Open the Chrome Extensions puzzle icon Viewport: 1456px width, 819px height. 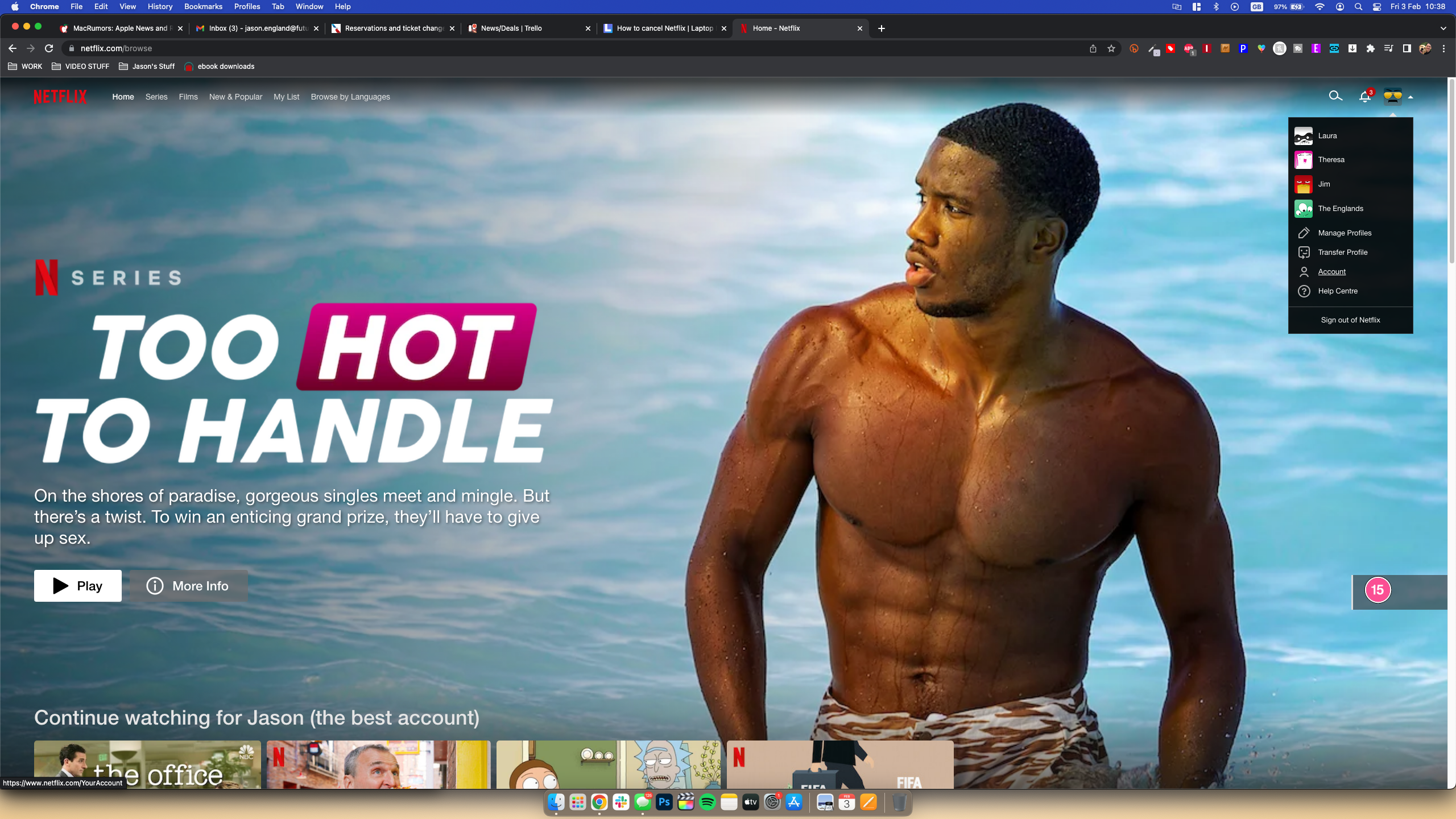[1371, 48]
